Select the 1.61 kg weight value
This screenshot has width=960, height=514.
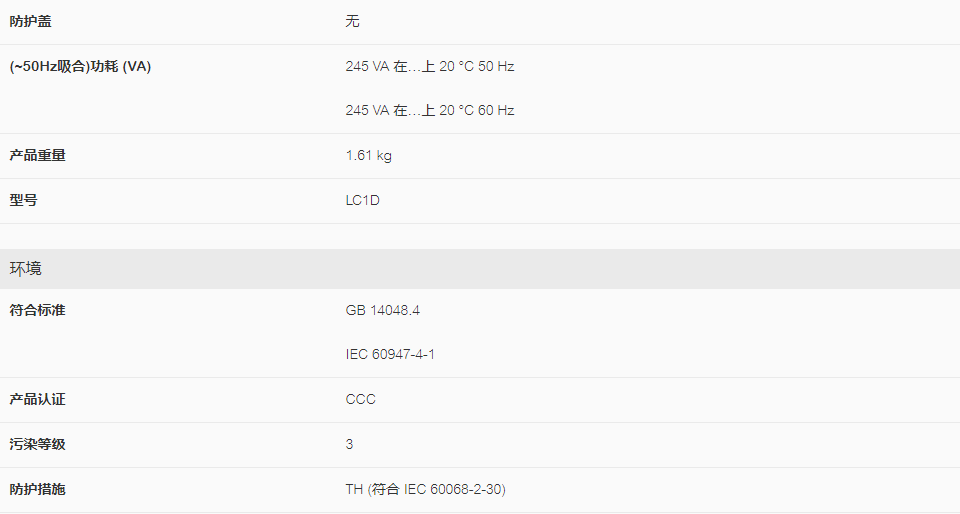(369, 155)
